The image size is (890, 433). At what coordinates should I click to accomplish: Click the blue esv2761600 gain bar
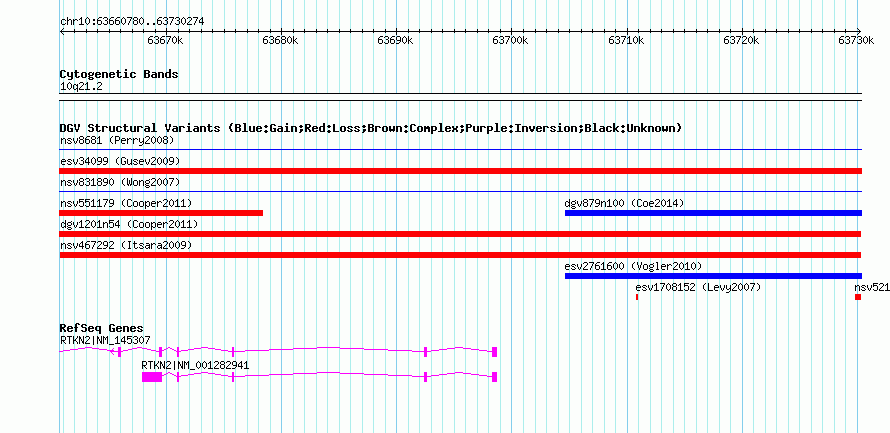click(x=713, y=276)
